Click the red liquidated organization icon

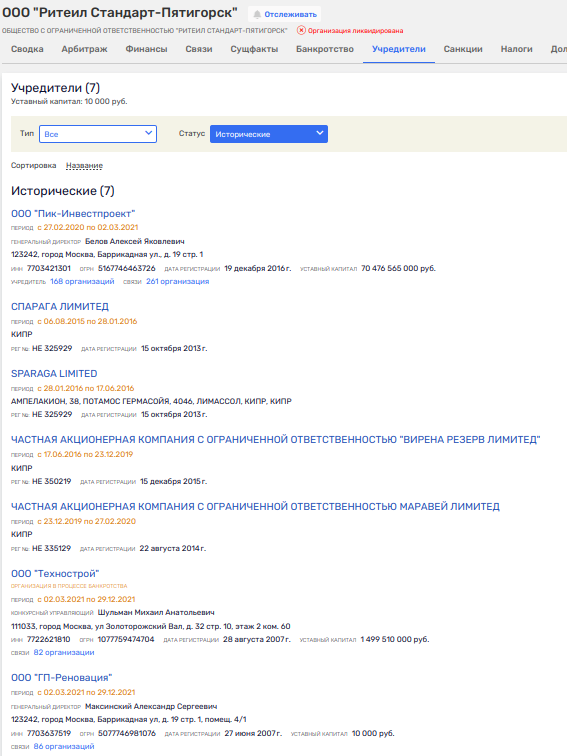(301, 30)
